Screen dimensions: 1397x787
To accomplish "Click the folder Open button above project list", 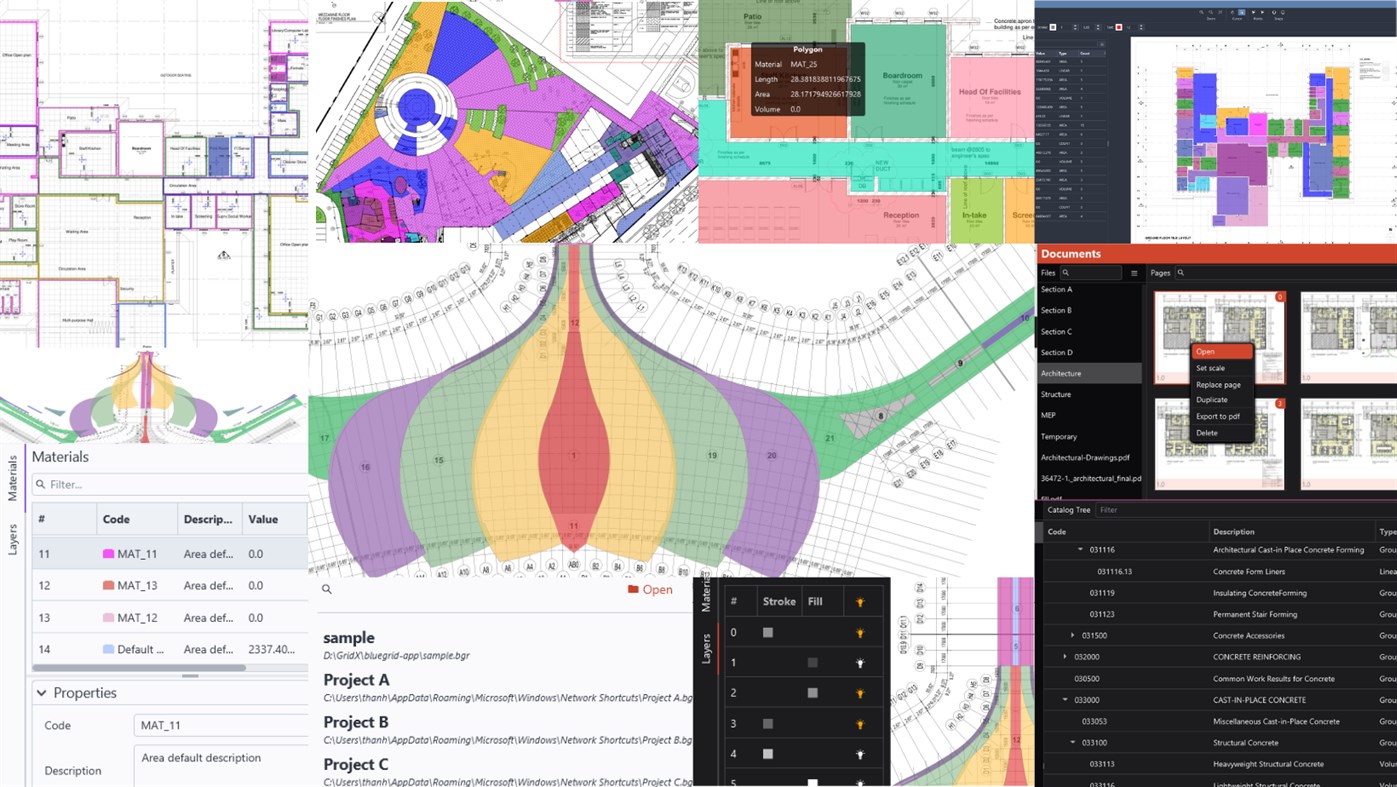I will point(650,590).
